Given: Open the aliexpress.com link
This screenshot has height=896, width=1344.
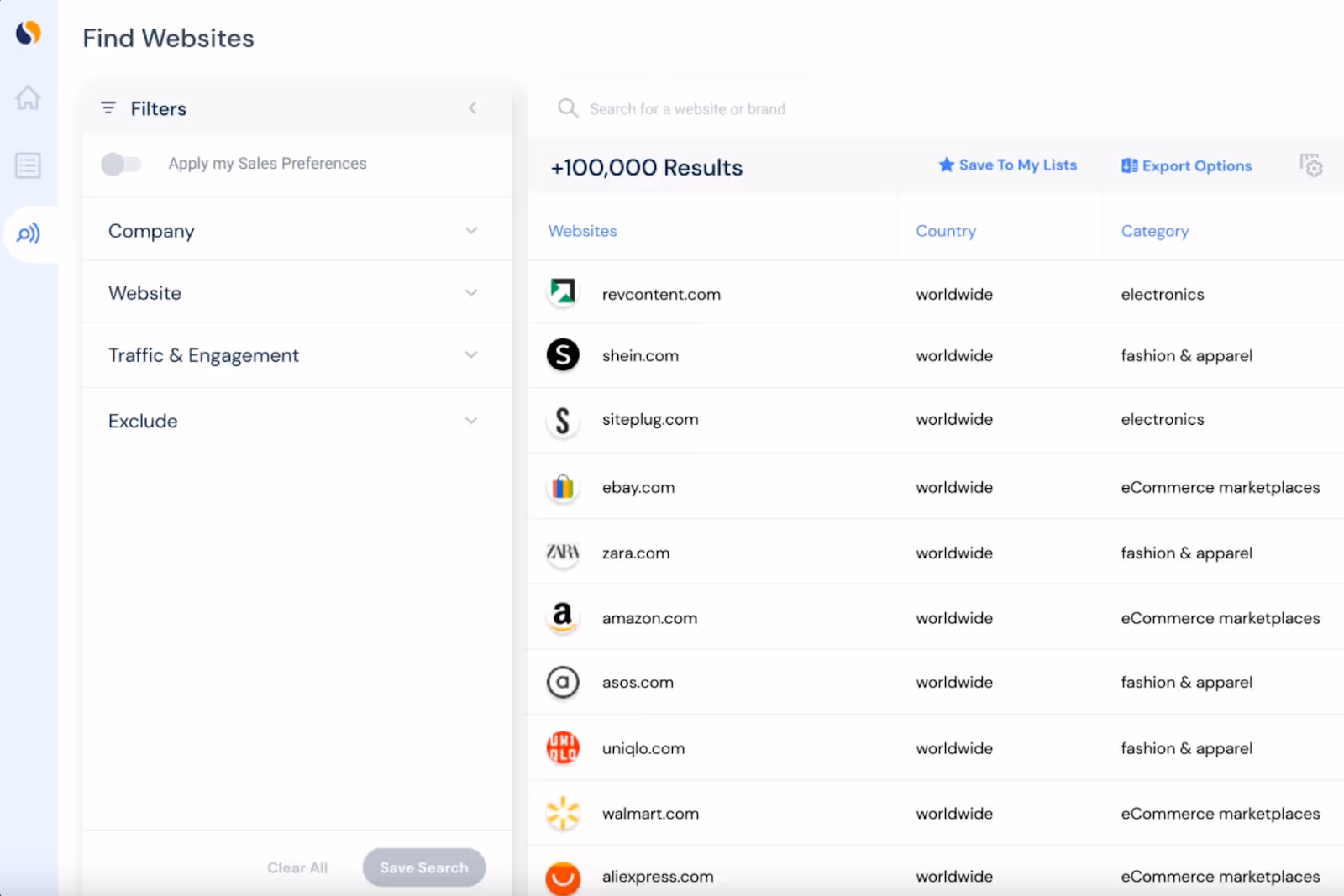Looking at the screenshot, I should (x=658, y=876).
